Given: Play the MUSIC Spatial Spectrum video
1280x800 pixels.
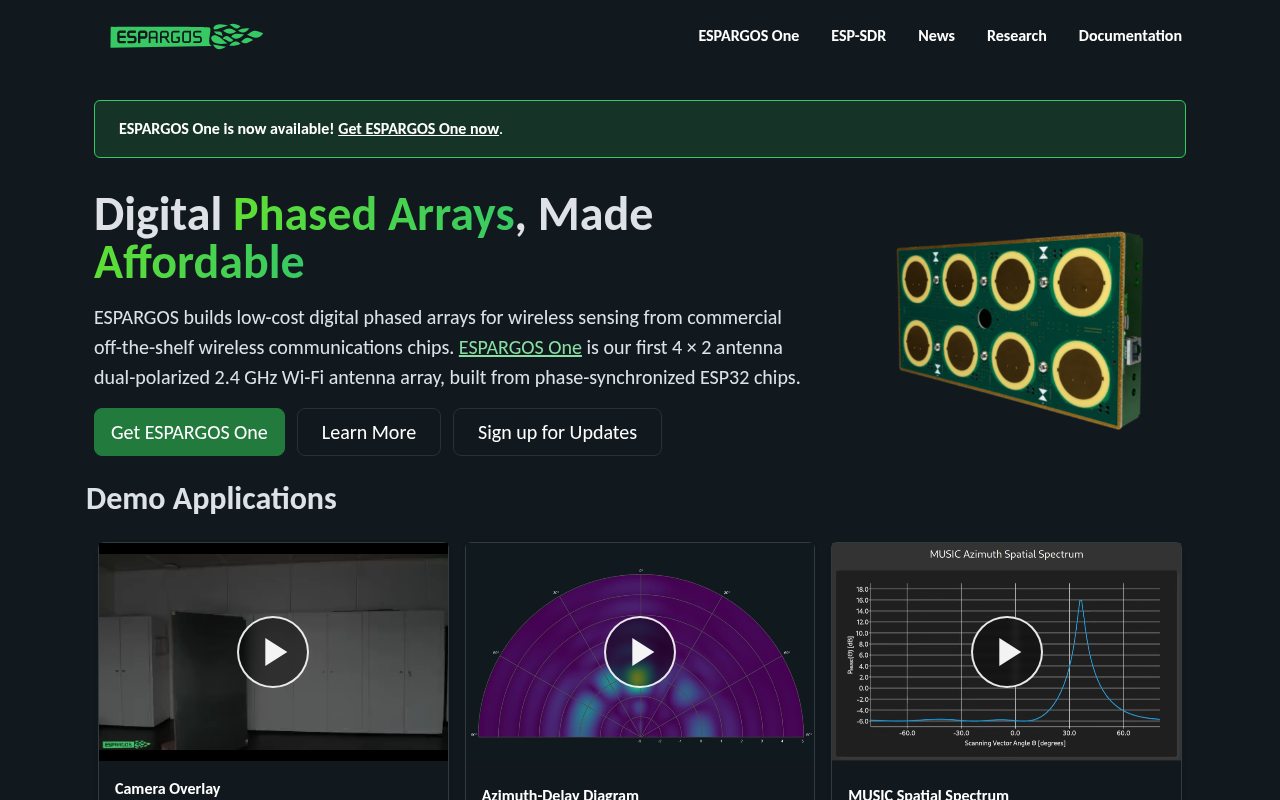Looking at the screenshot, I should [1007, 652].
